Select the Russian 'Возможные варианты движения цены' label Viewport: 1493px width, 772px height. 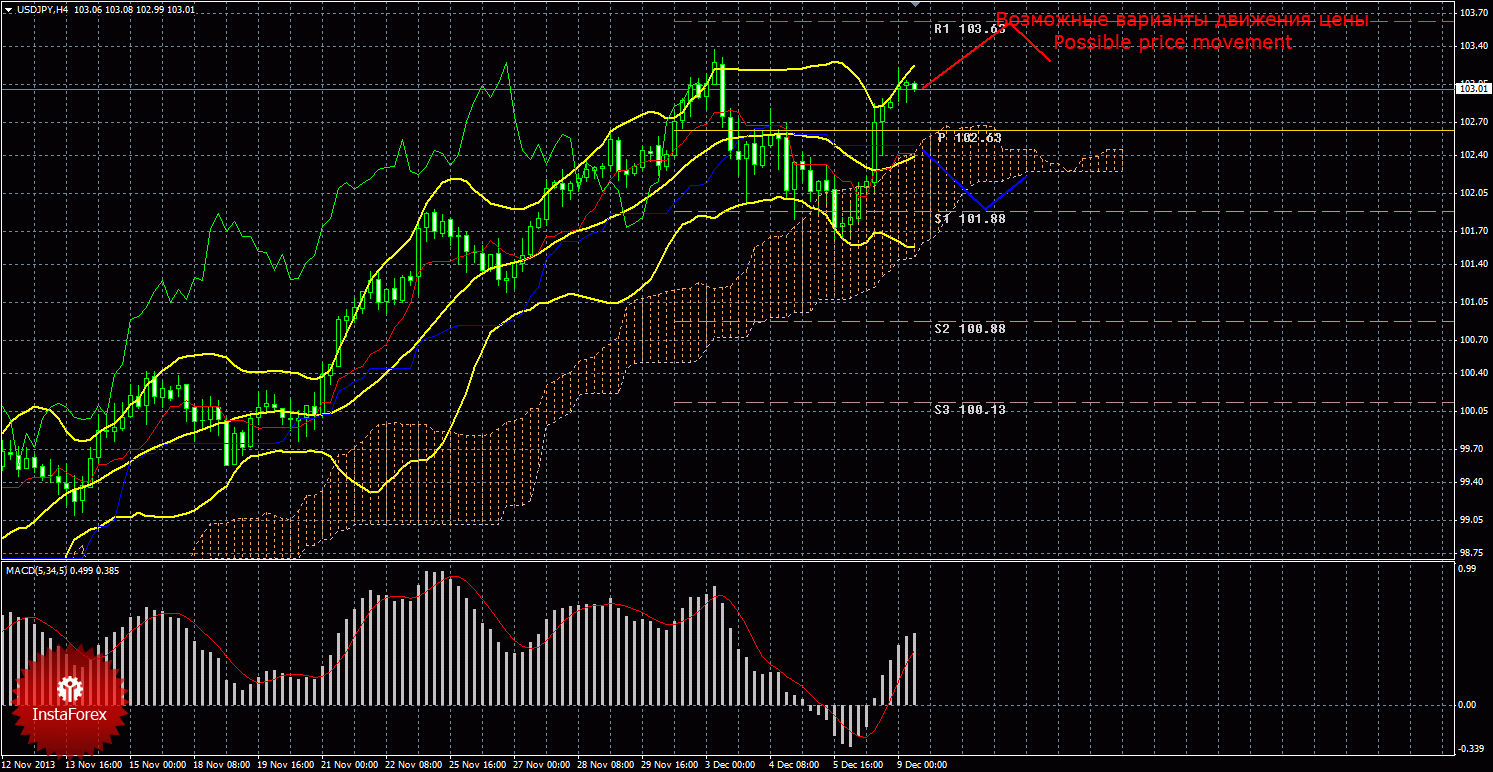1182,21
